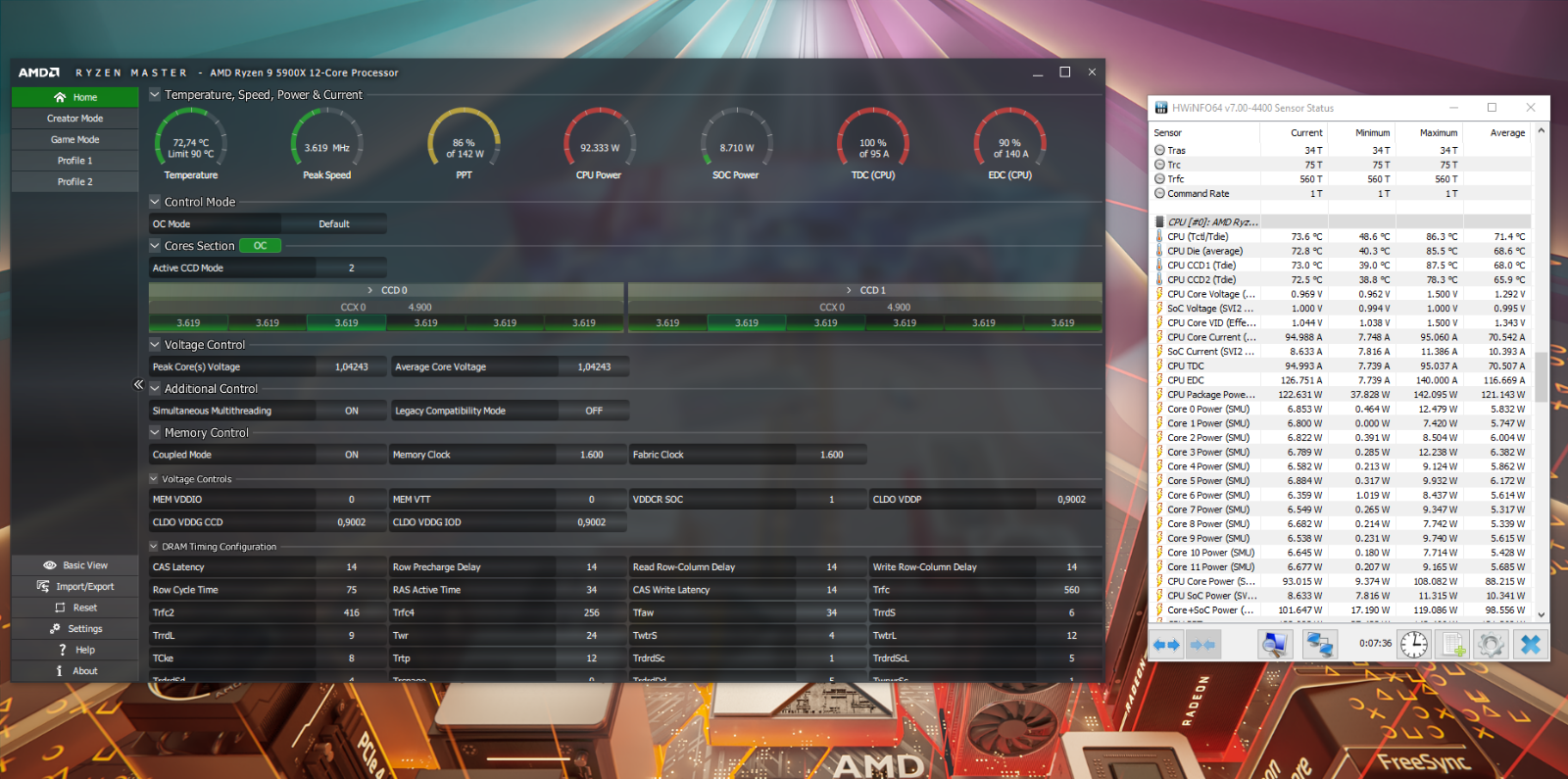
Task: Open HWiNFO networked computers icon
Action: (1320, 644)
